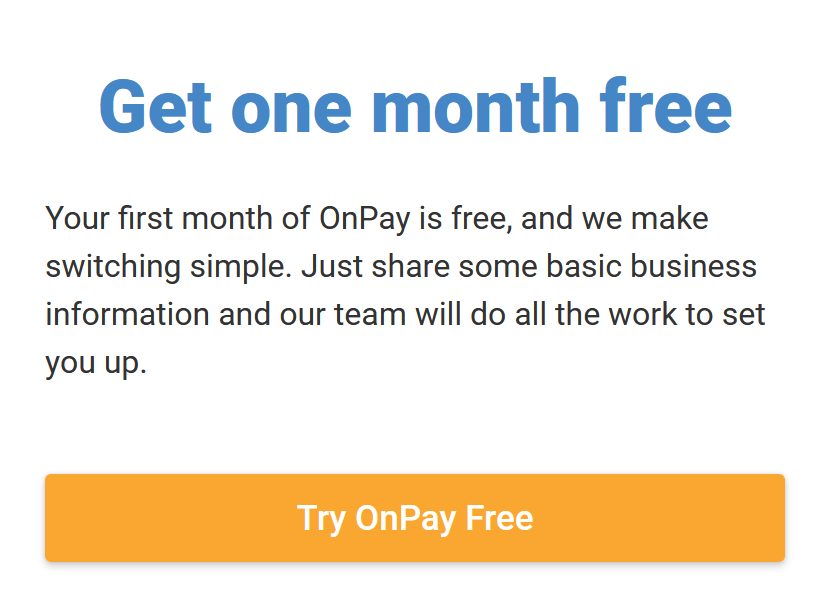This screenshot has width=830, height=598.
Task: Click the words 'basic business' in the paragraph
Action: pyautogui.click(x=651, y=266)
